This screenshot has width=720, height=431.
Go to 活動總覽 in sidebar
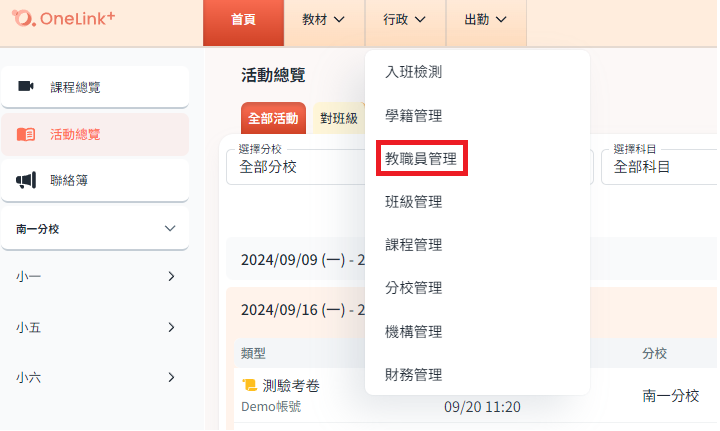[x=95, y=134]
